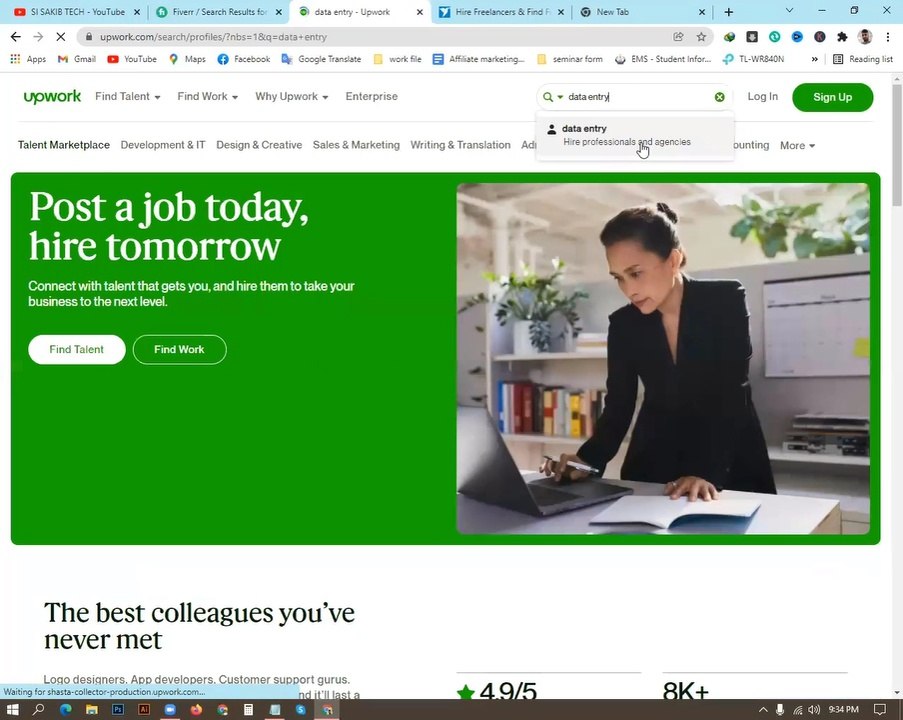The width and height of the screenshot is (903, 720).
Task: Bookmark this page with the star icon
Action: pos(701,37)
